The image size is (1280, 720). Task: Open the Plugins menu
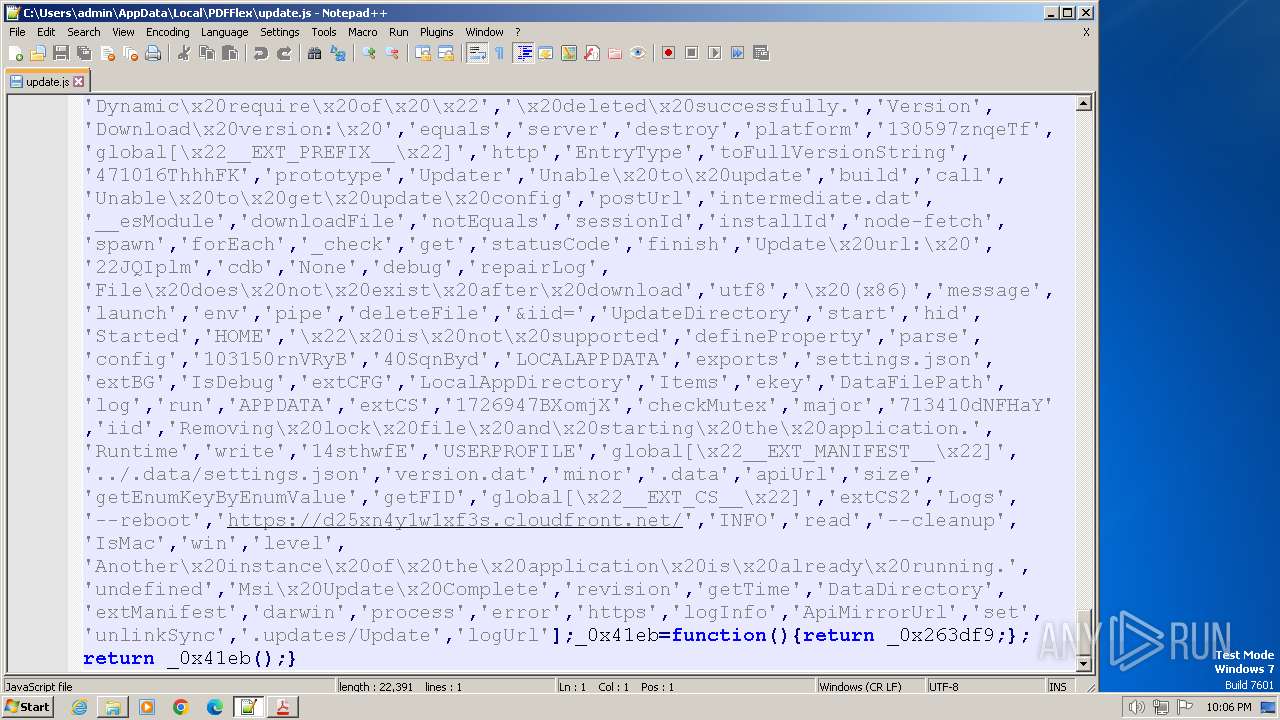pyautogui.click(x=437, y=32)
